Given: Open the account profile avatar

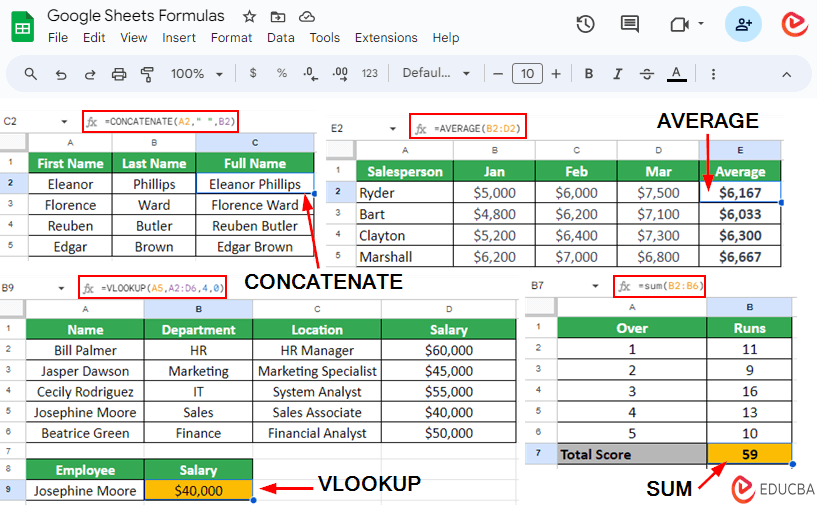Looking at the screenshot, I should (795, 24).
